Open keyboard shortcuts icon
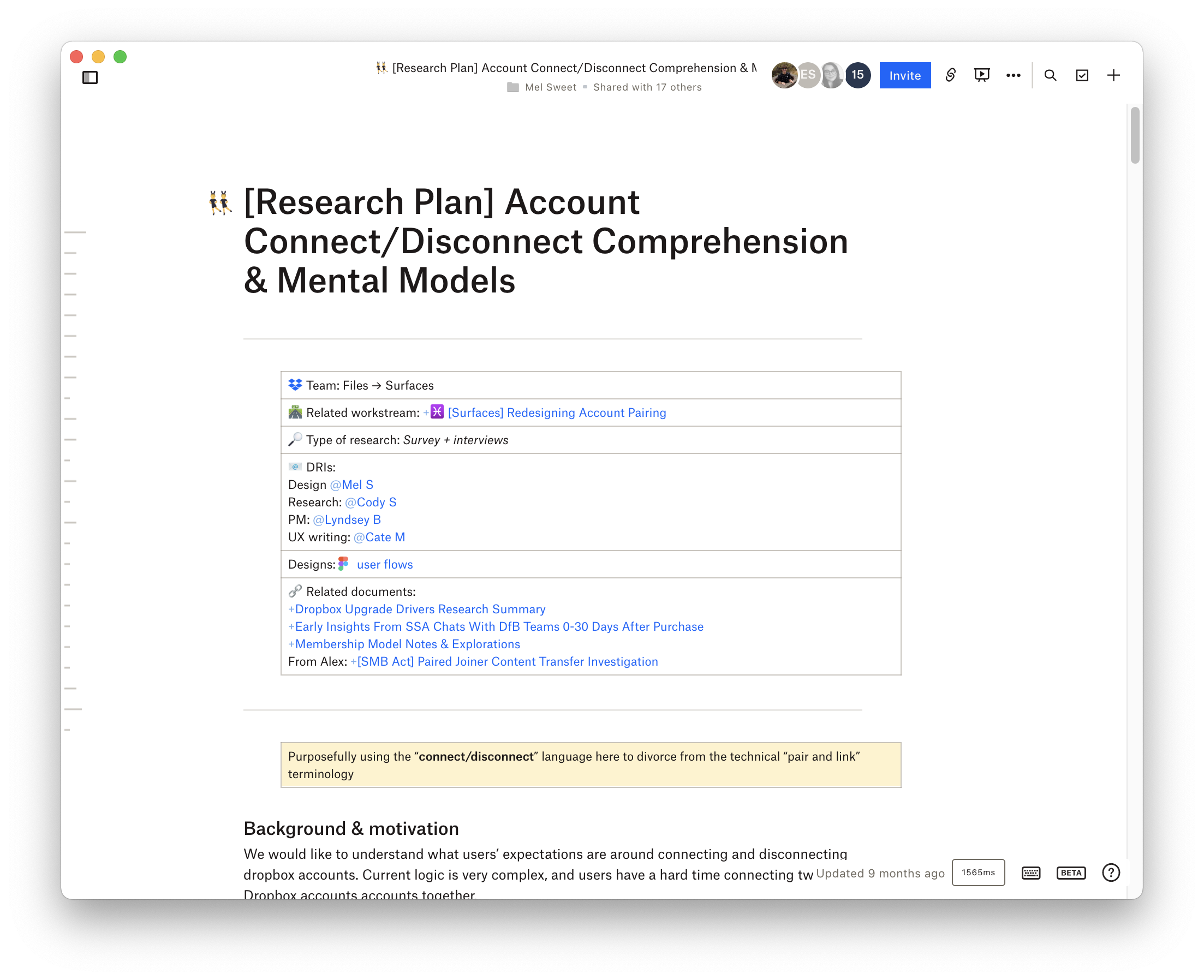1204x980 pixels. point(1030,873)
